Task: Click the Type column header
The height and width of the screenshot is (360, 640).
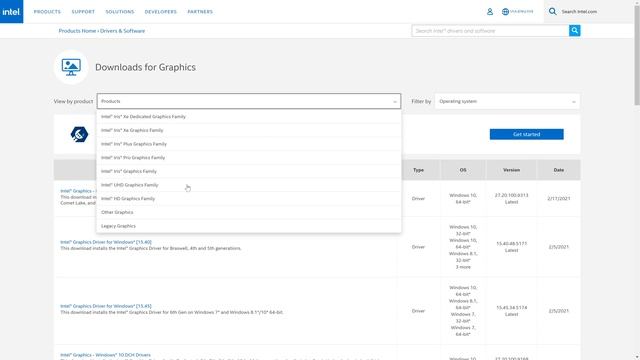Action: (x=418, y=170)
